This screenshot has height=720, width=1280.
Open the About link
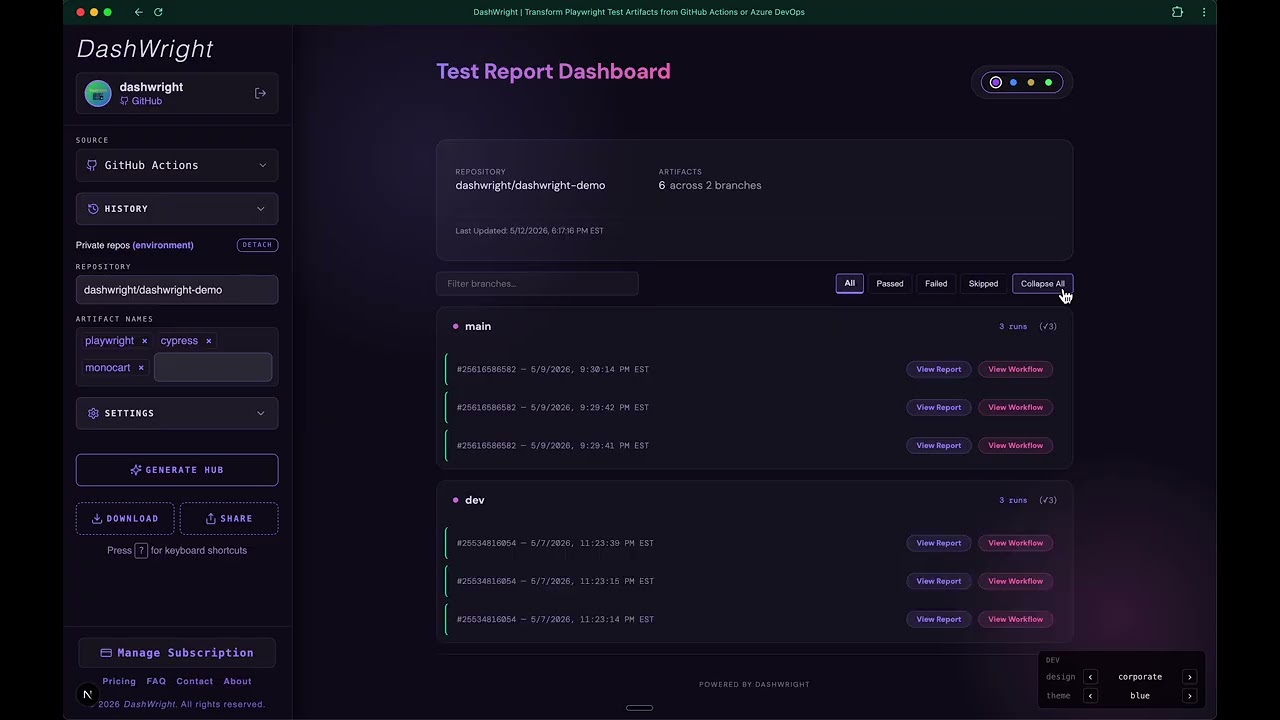(x=237, y=681)
